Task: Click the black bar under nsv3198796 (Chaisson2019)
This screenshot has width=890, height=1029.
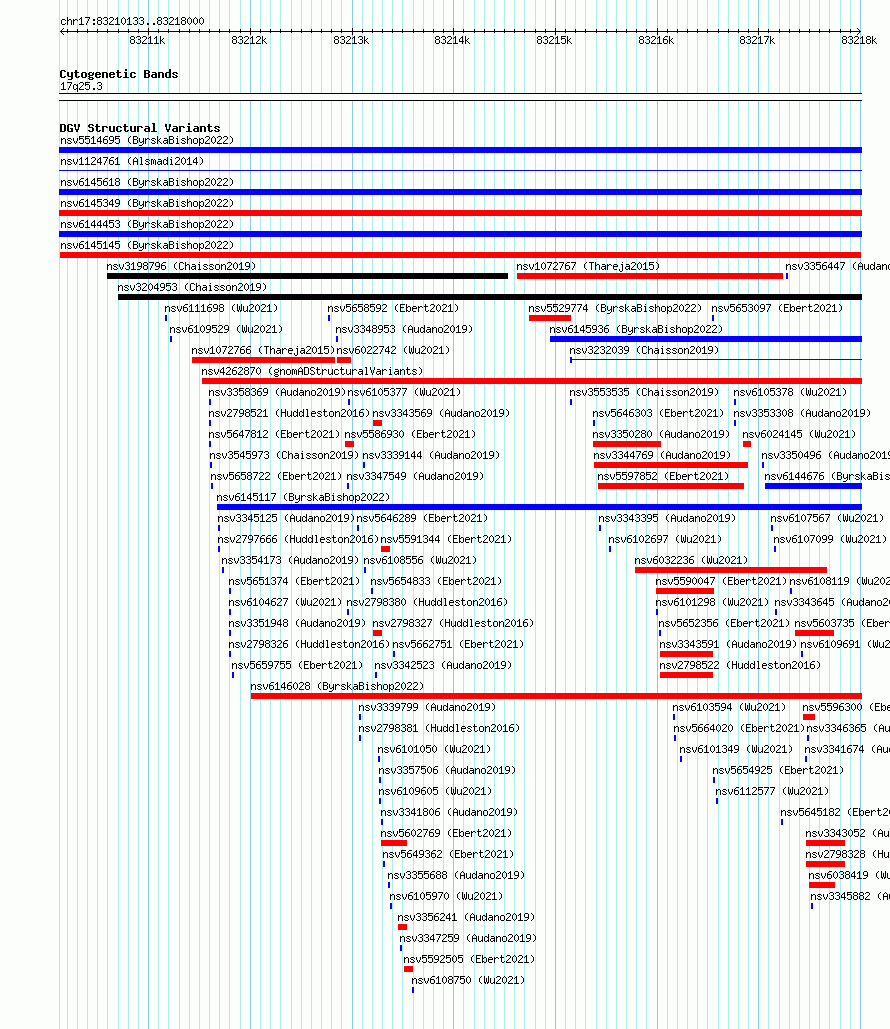Action: pyautogui.click(x=307, y=276)
